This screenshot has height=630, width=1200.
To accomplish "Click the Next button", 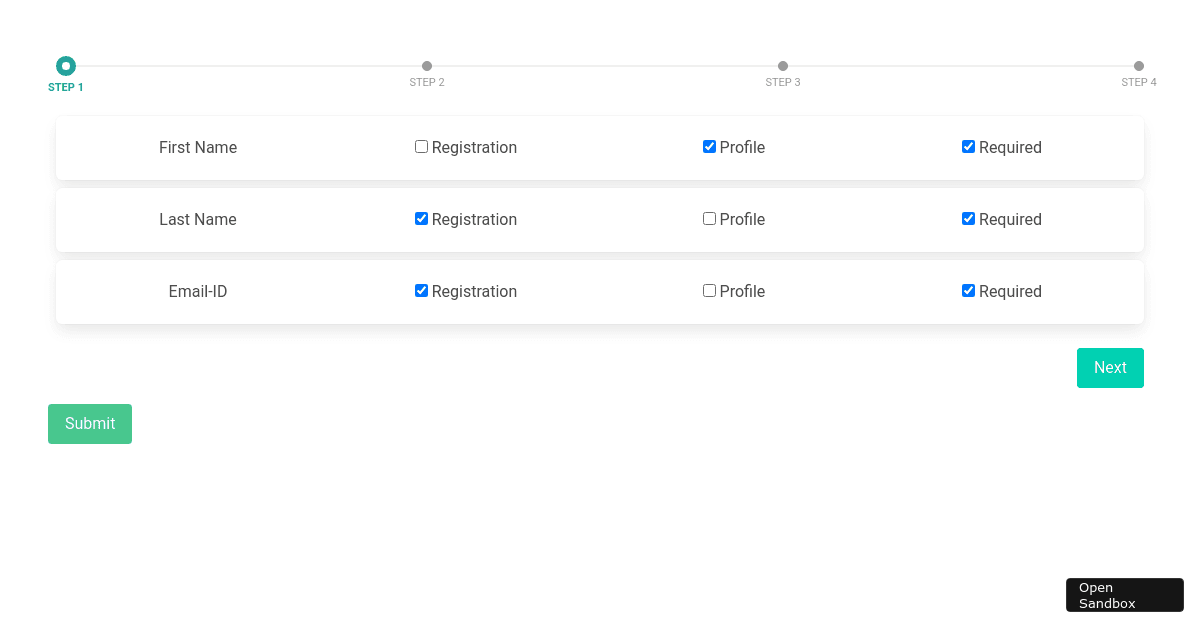I will 1110,367.
